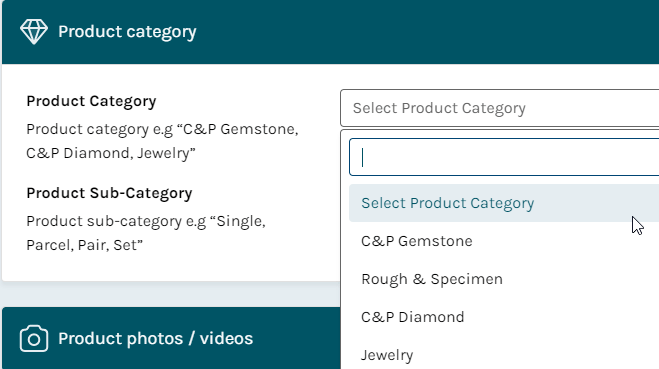Focus the dropdown search text field

[x=504, y=157]
